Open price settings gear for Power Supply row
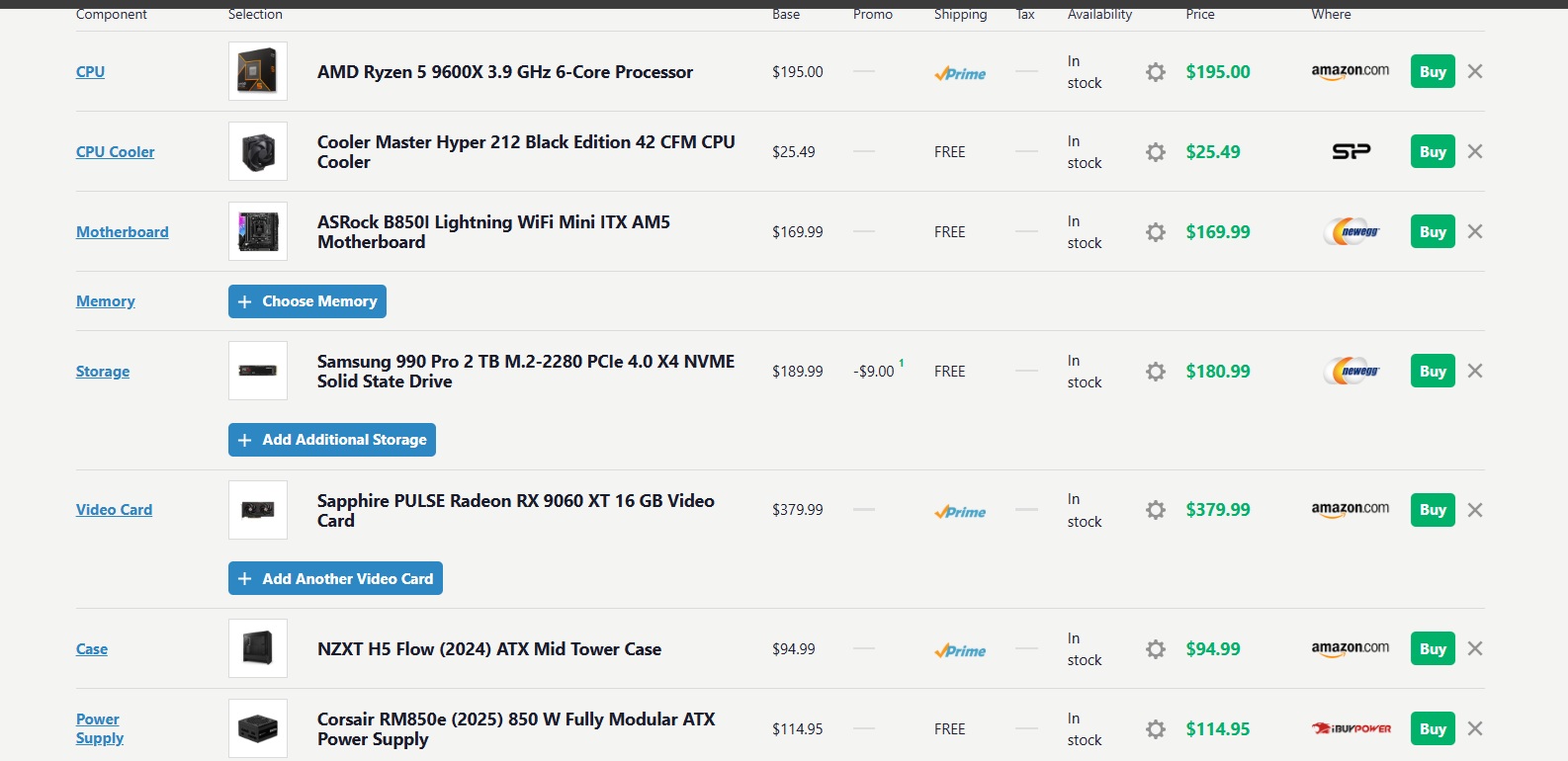Screen dimensions: 1568x761 [x=1156, y=729]
